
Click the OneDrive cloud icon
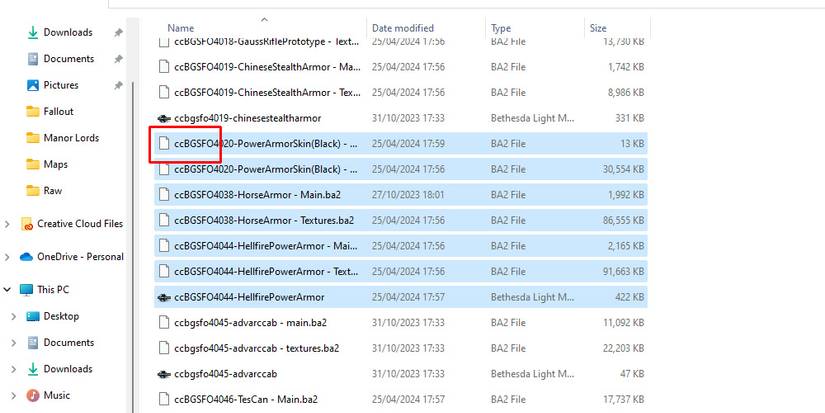(26, 257)
